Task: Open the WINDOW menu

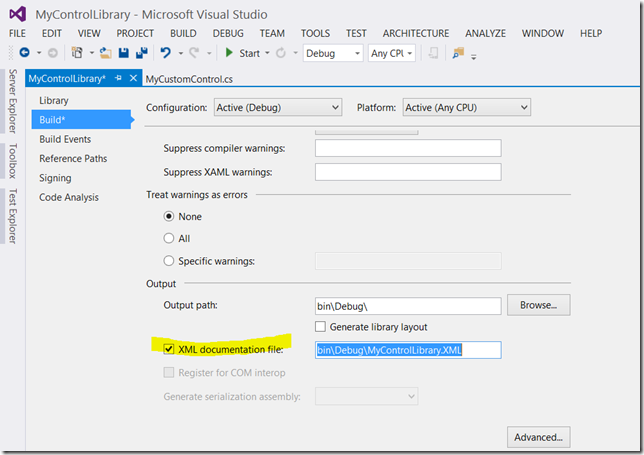Action: tap(543, 33)
